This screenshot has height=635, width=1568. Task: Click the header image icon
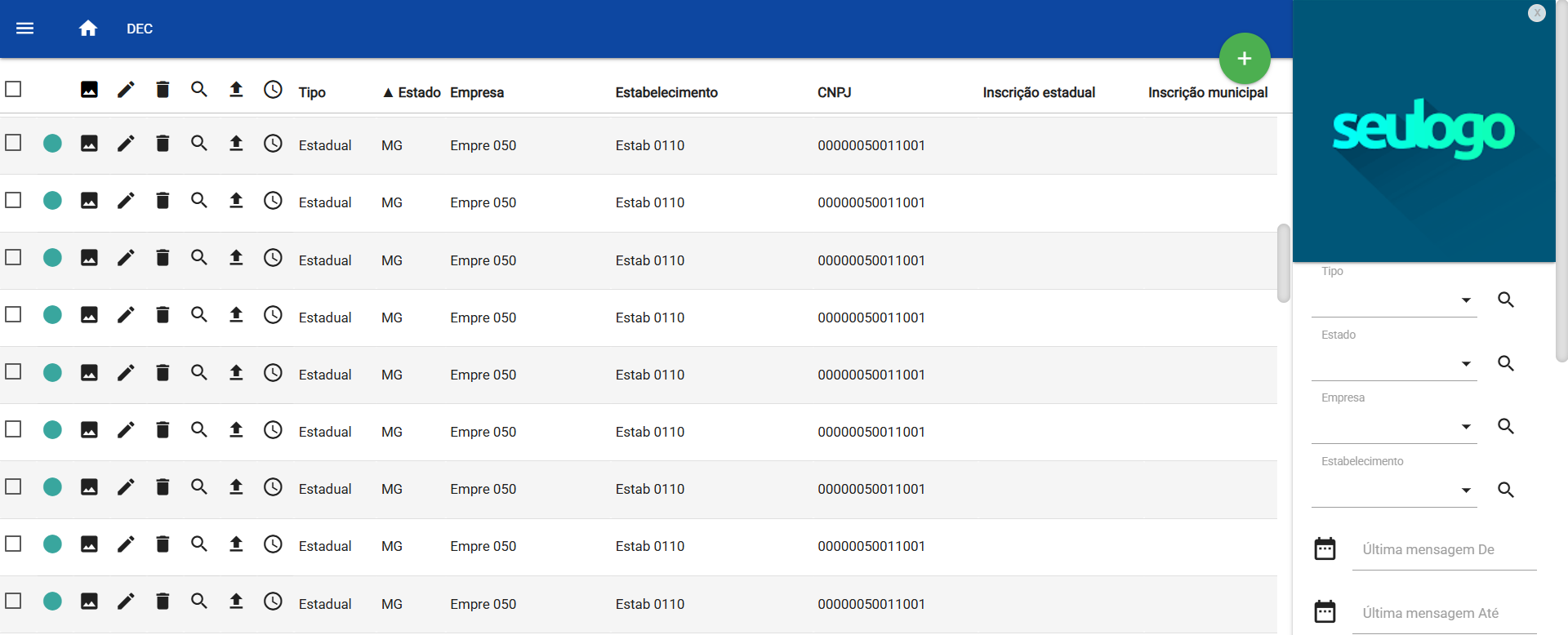point(89,90)
